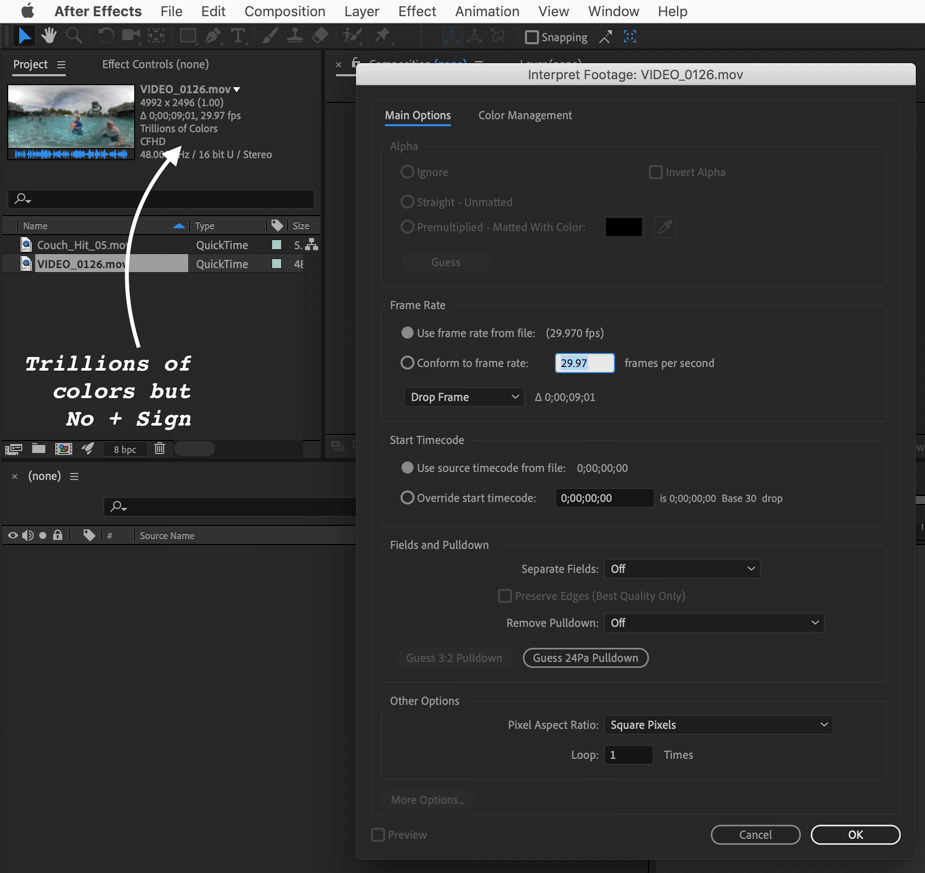This screenshot has width=925, height=873.
Task: Choose the Ignore alpha radio button
Action: 407,172
